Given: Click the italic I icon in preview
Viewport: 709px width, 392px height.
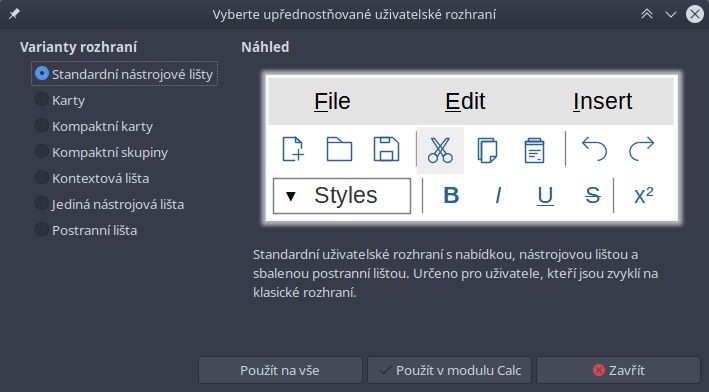Looking at the screenshot, I should click(x=498, y=195).
